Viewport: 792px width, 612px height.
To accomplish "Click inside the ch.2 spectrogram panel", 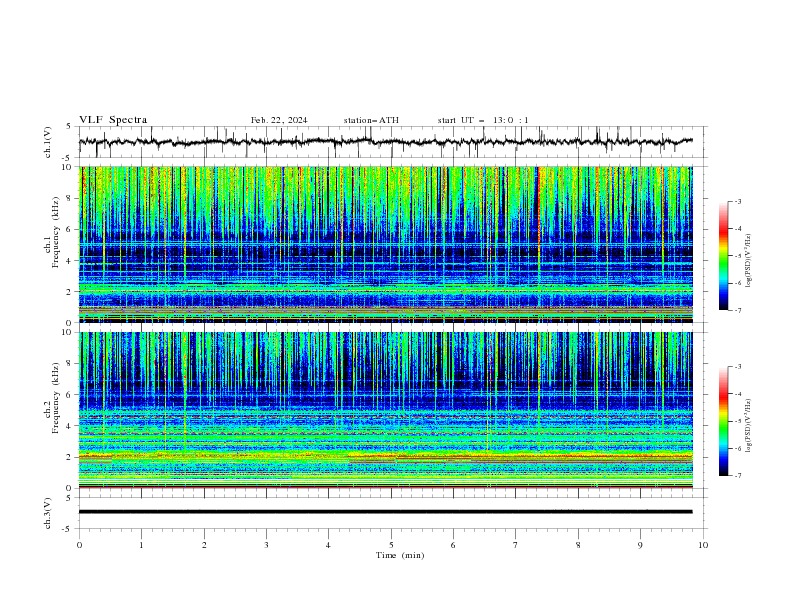I will 385,410.
